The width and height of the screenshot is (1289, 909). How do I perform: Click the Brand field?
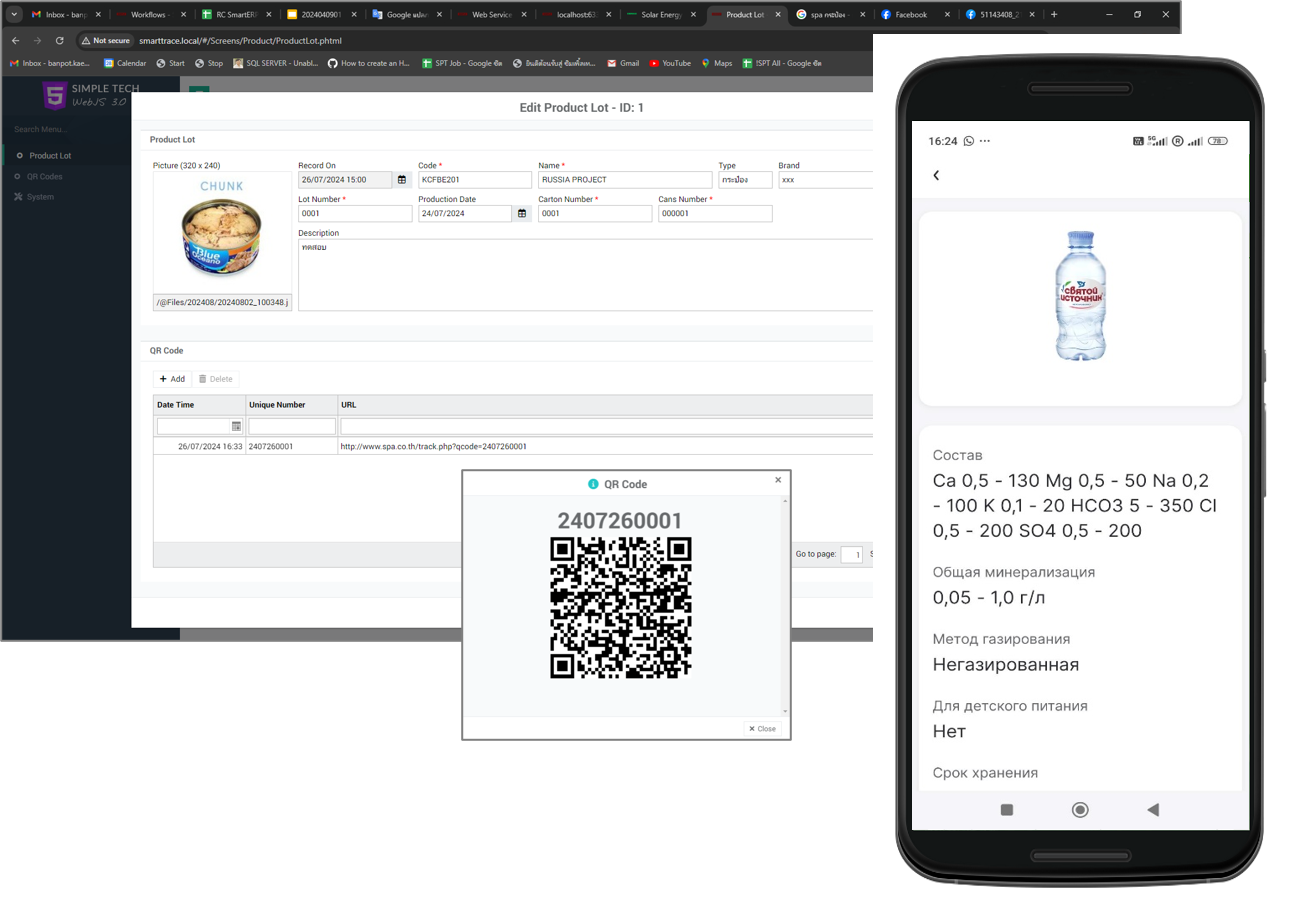click(x=826, y=180)
